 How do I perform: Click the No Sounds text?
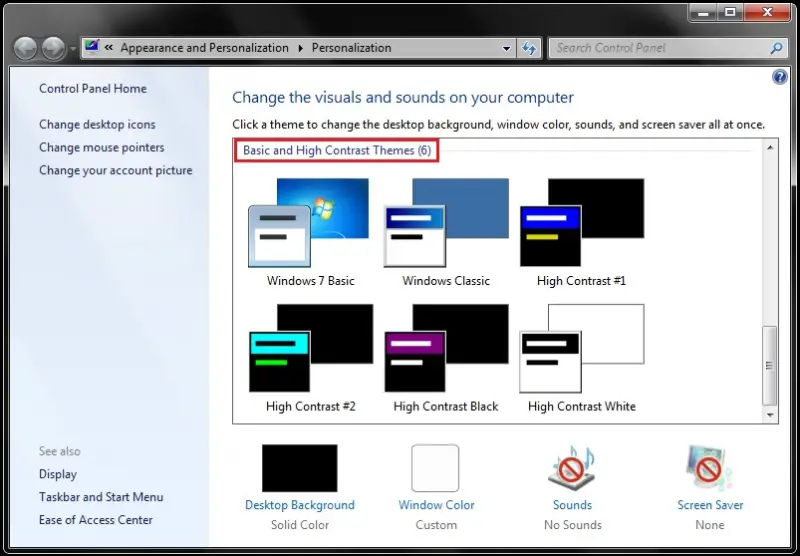point(573,525)
